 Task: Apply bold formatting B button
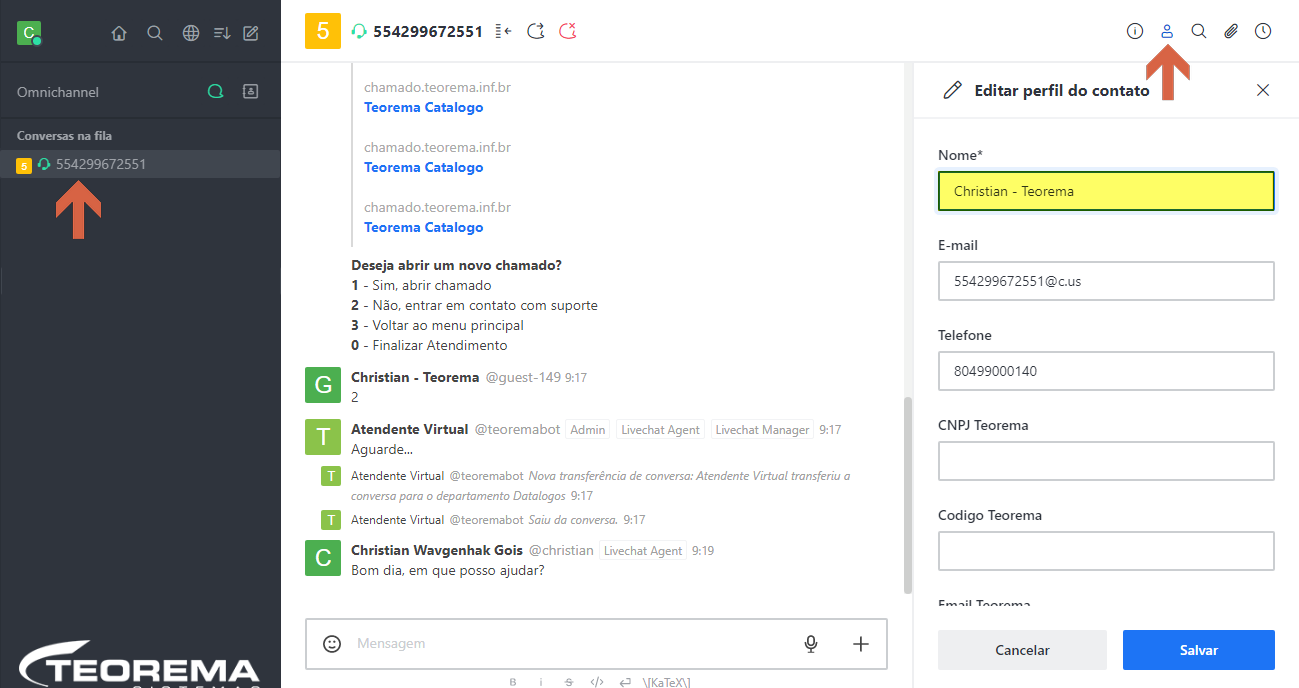point(513,682)
